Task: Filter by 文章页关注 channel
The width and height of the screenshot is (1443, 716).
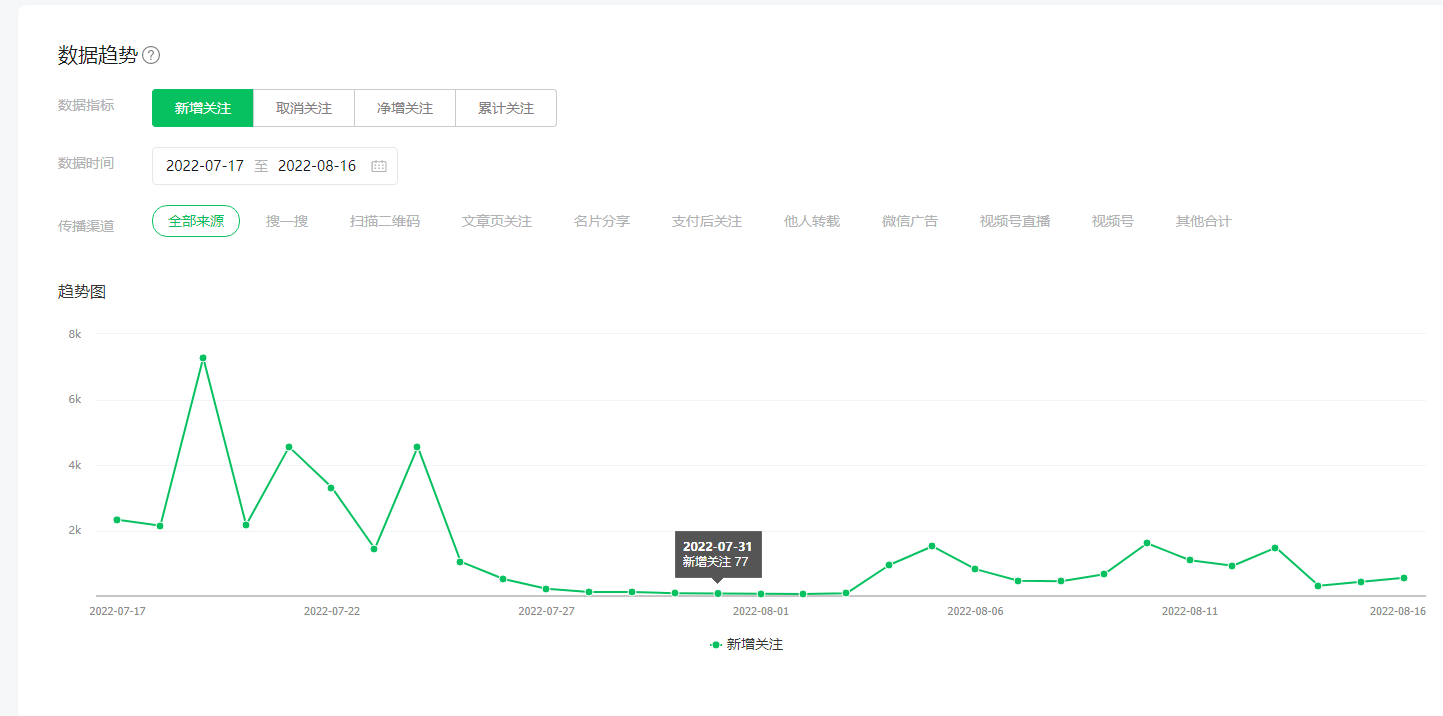Action: click(x=497, y=221)
